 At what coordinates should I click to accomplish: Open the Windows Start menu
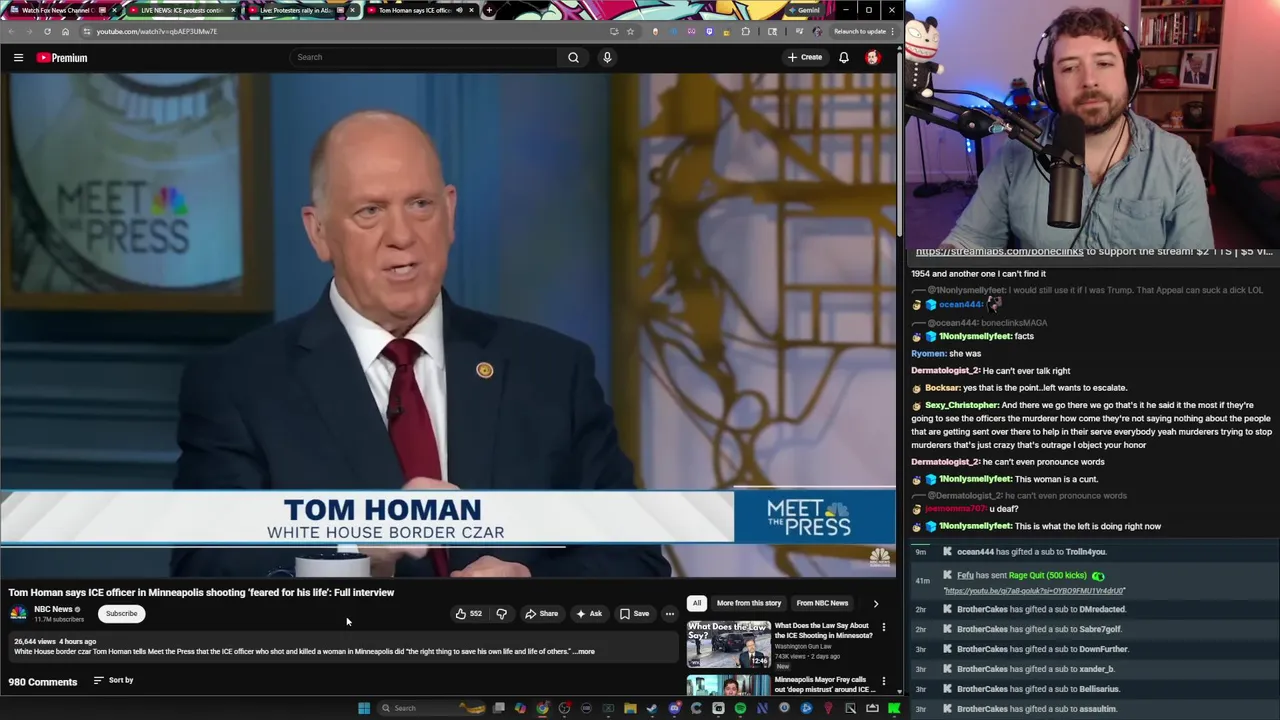364,708
